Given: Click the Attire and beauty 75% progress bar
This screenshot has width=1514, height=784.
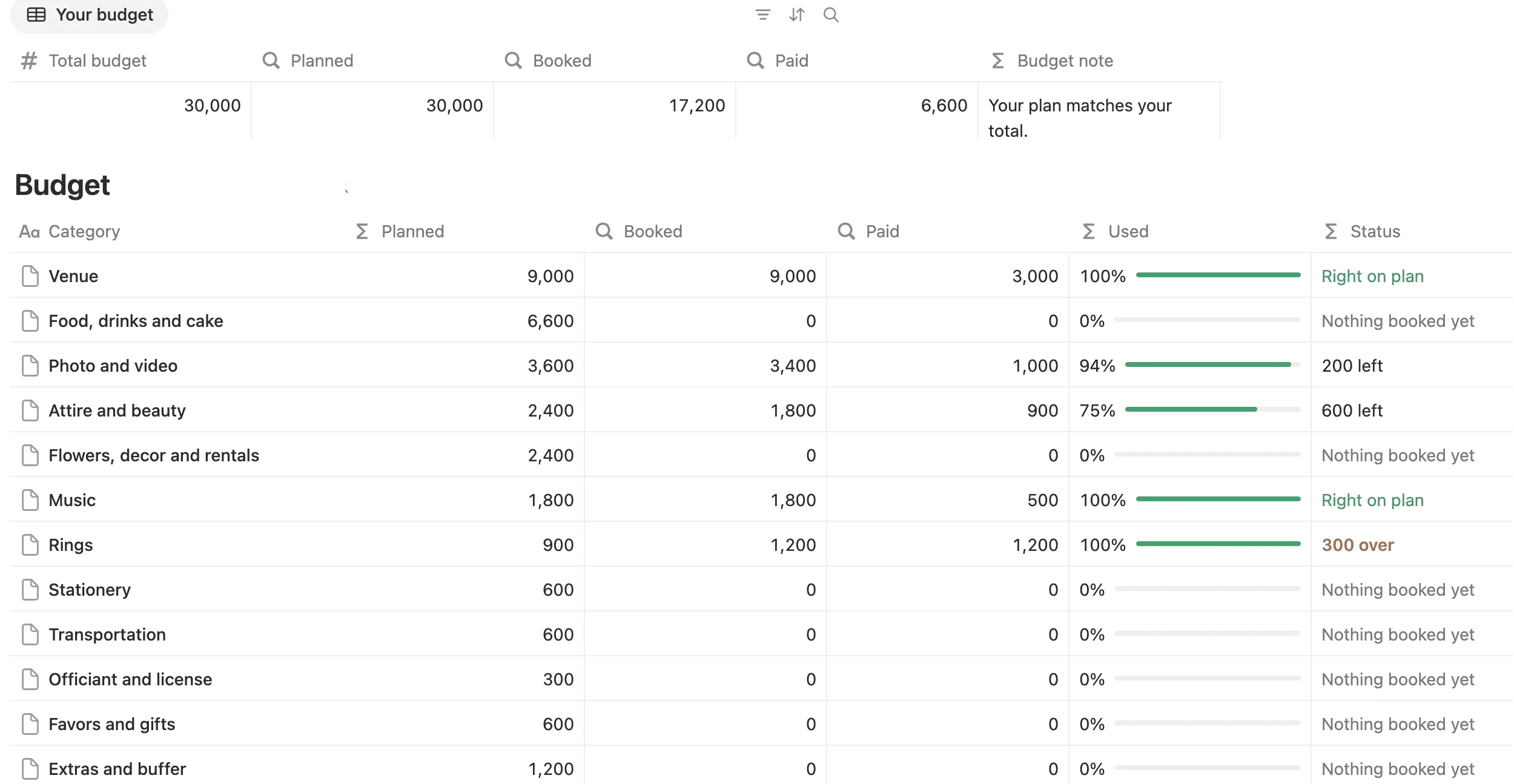Looking at the screenshot, I should tap(1212, 409).
